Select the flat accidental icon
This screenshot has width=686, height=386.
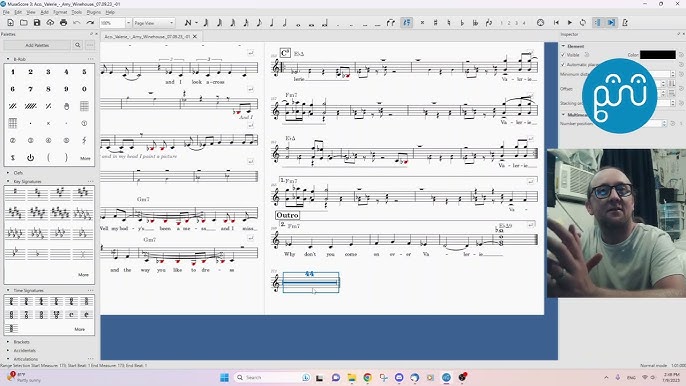click(x=462, y=23)
